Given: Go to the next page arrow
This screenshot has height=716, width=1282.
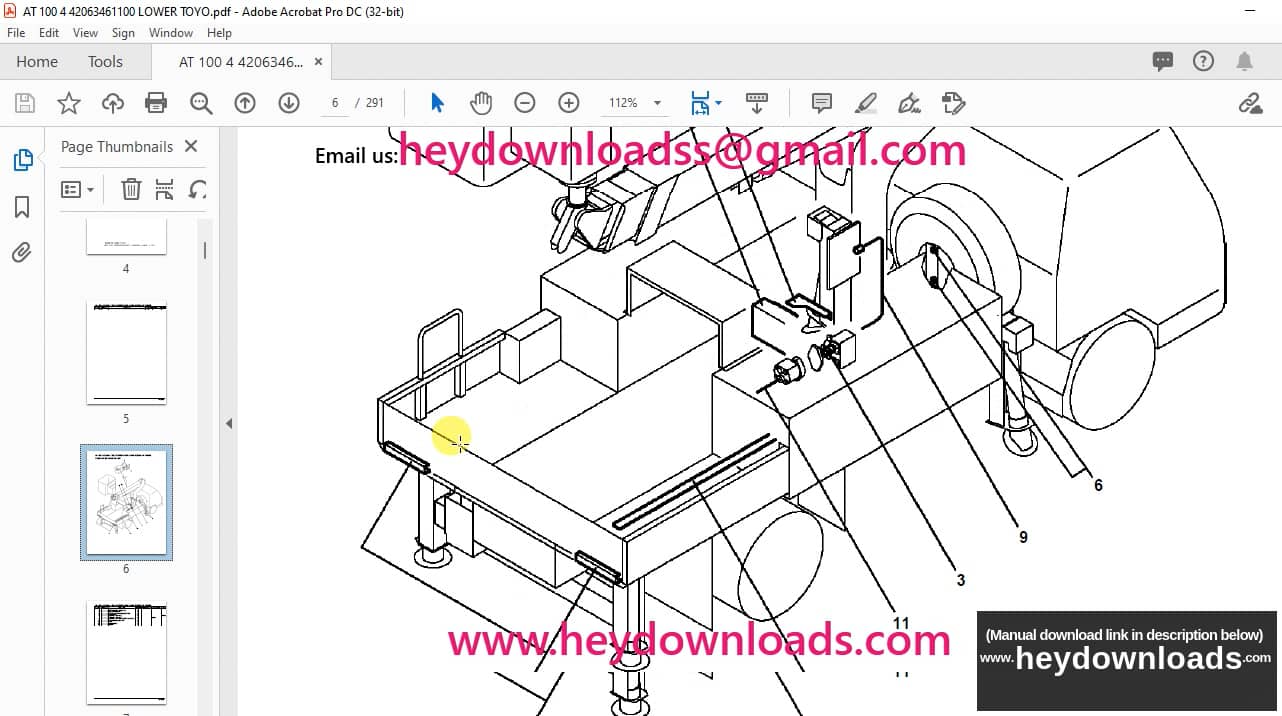Looking at the screenshot, I should pyautogui.click(x=289, y=103).
